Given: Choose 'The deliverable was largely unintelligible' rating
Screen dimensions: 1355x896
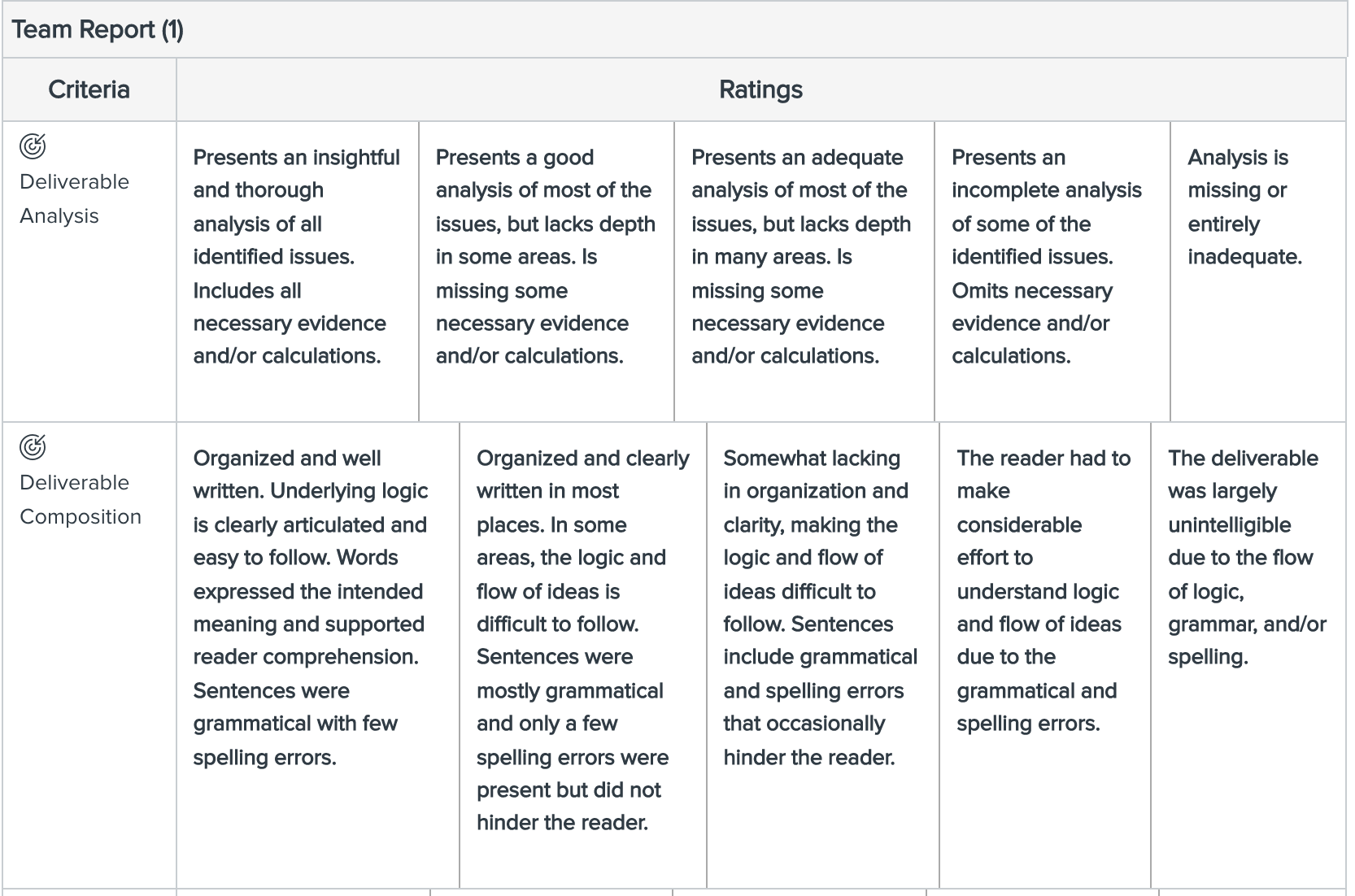Looking at the screenshot, I should tap(1248, 655).
